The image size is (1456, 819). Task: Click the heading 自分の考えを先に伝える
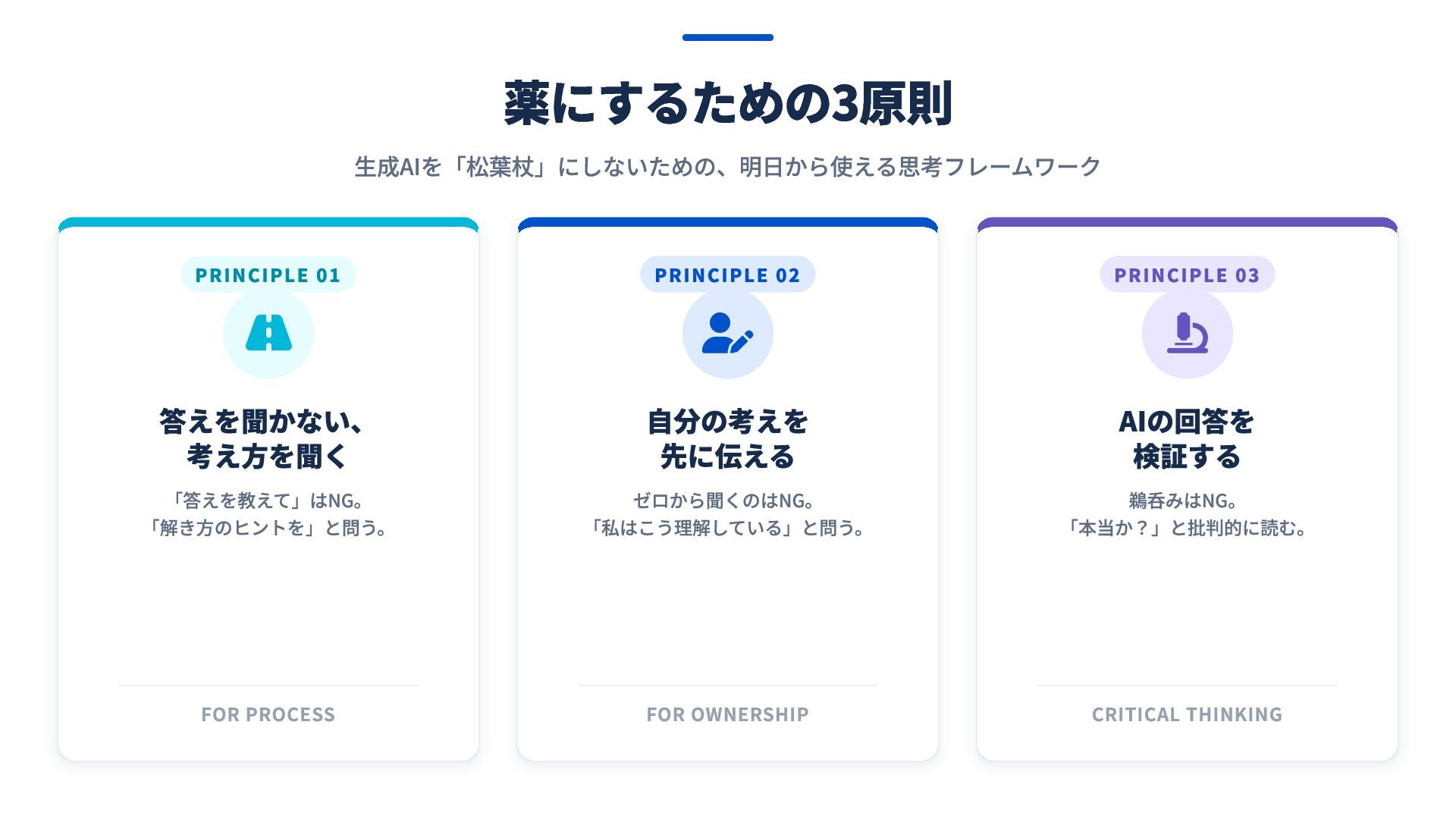727,438
